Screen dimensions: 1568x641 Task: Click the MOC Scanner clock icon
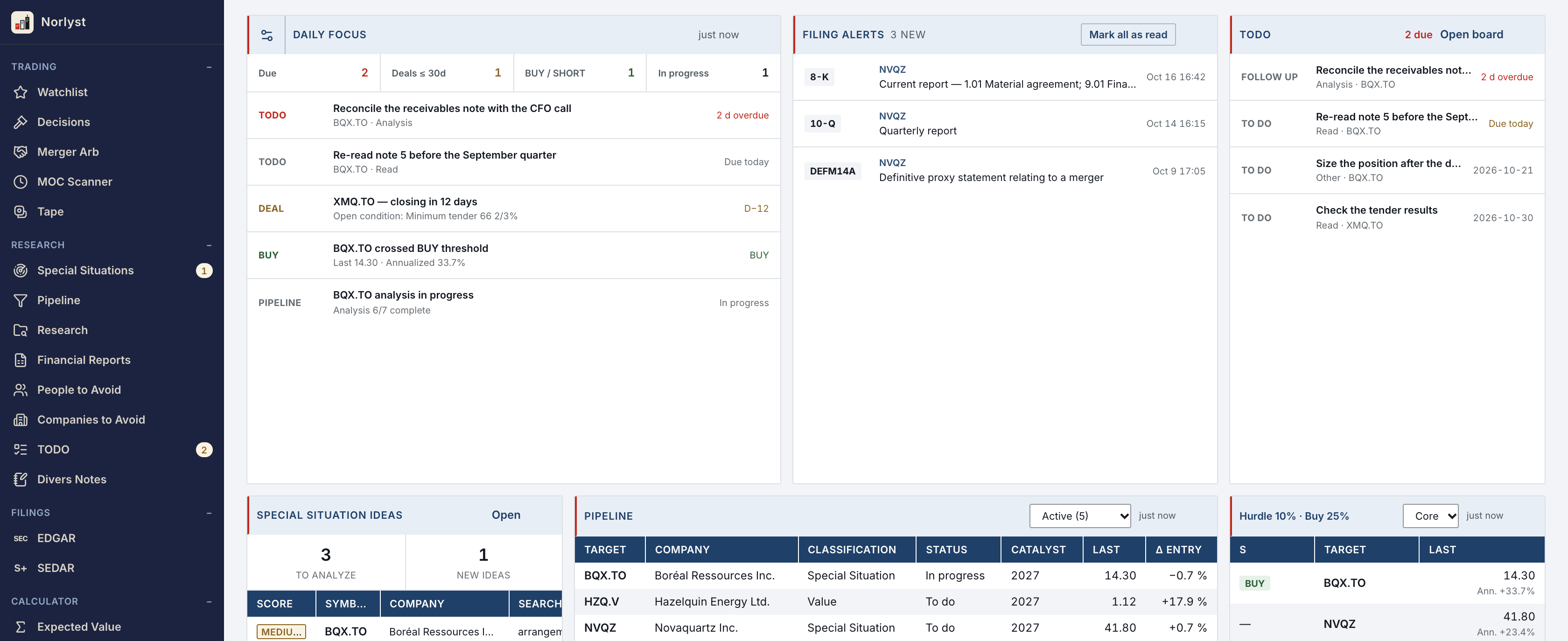[21, 182]
